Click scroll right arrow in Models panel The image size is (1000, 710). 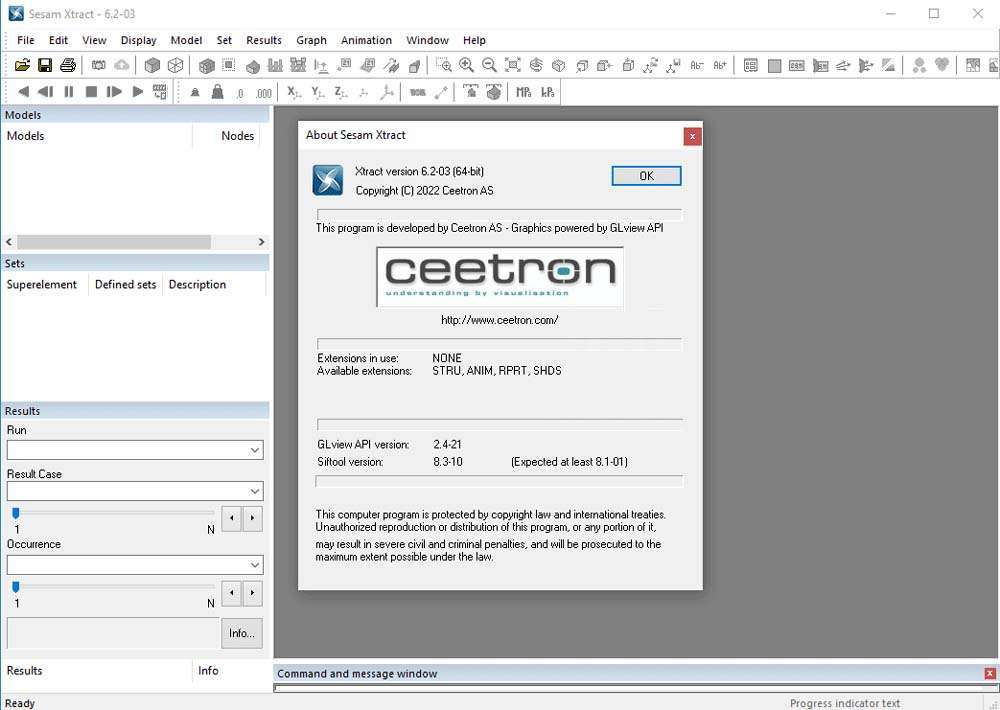(x=261, y=242)
